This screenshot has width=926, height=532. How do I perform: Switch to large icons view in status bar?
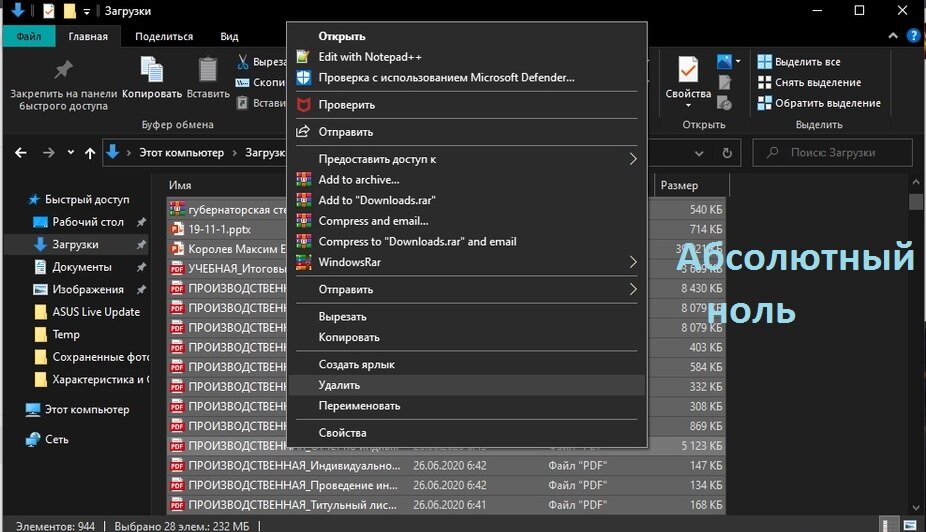point(910,525)
